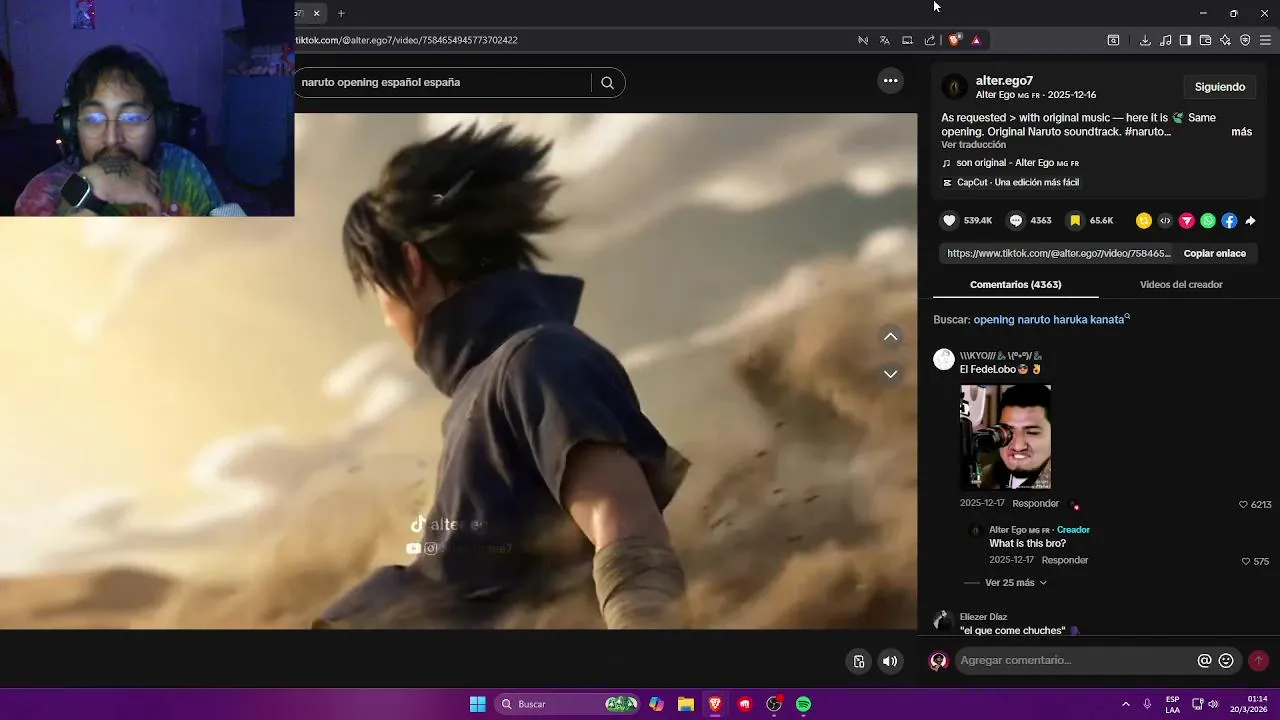1280x720 pixels.
Task: Open browser downloads icon
Action: pos(1145,40)
